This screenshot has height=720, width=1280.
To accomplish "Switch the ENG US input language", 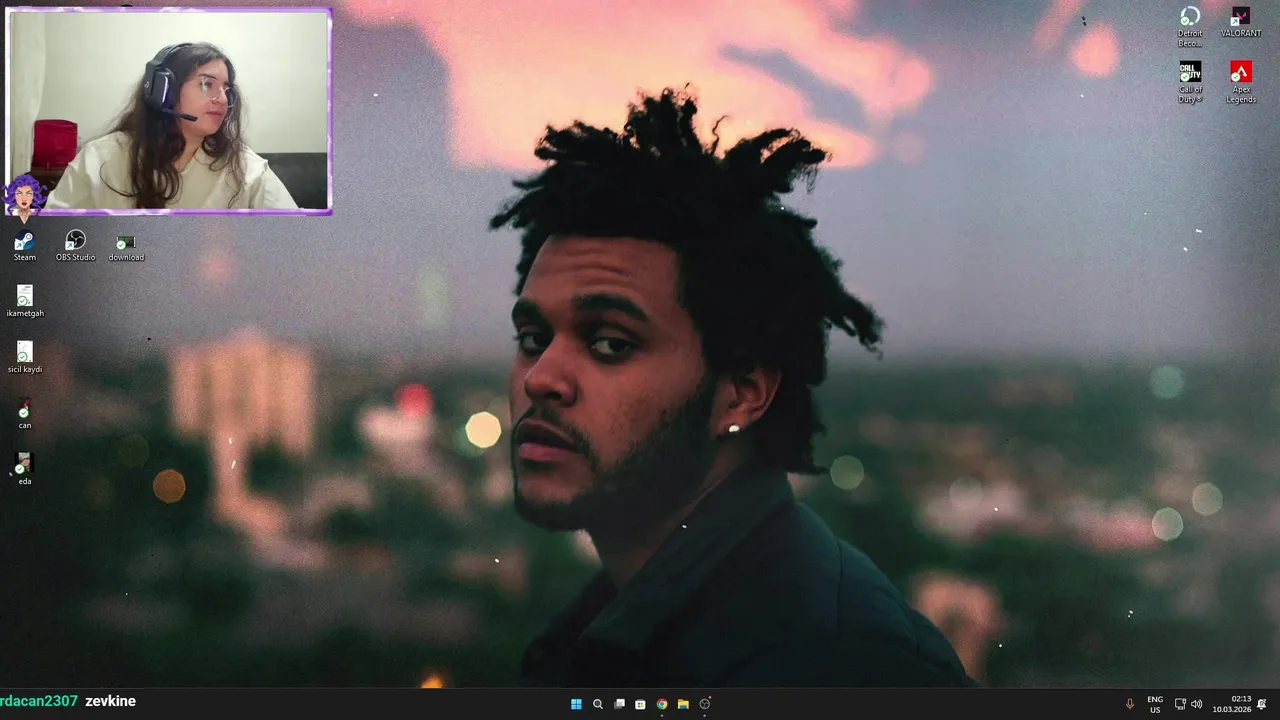I will click(x=1155, y=704).
